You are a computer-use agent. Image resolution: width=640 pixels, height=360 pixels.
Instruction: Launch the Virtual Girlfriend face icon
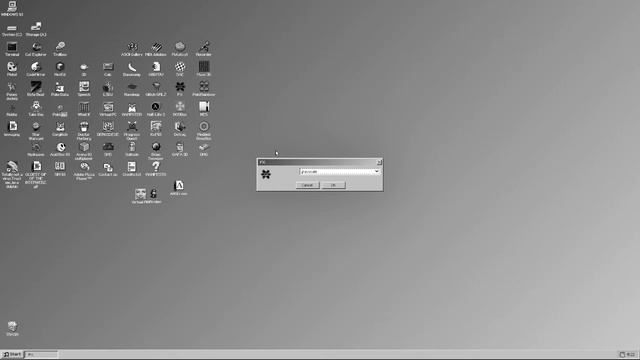(x=140, y=196)
